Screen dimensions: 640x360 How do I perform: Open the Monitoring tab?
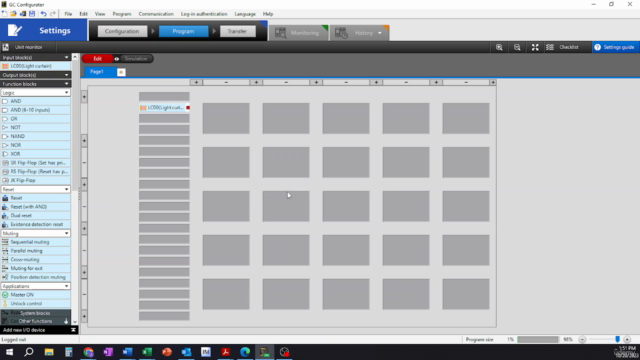pos(299,33)
